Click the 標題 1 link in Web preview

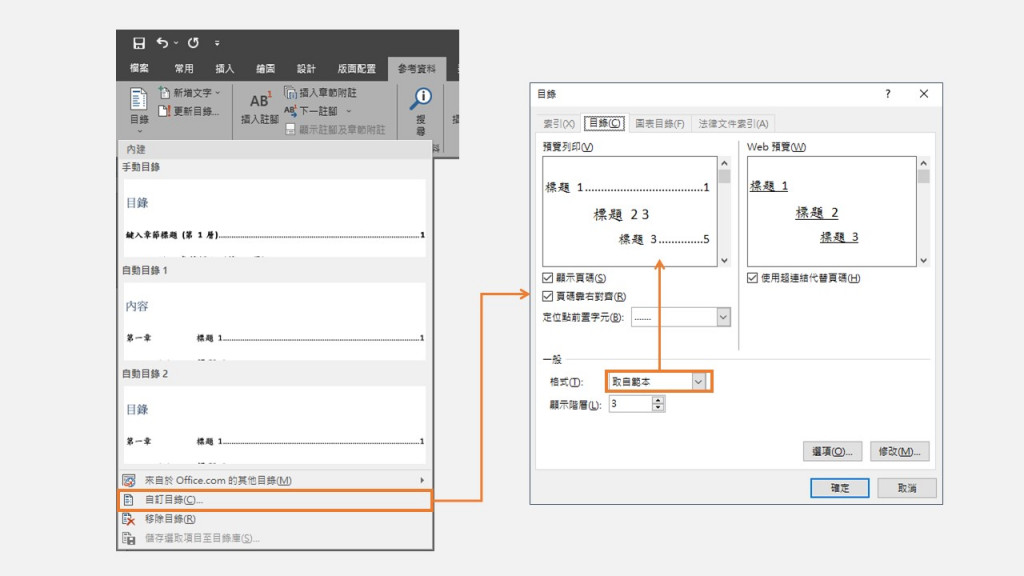pyautogui.click(x=769, y=186)
